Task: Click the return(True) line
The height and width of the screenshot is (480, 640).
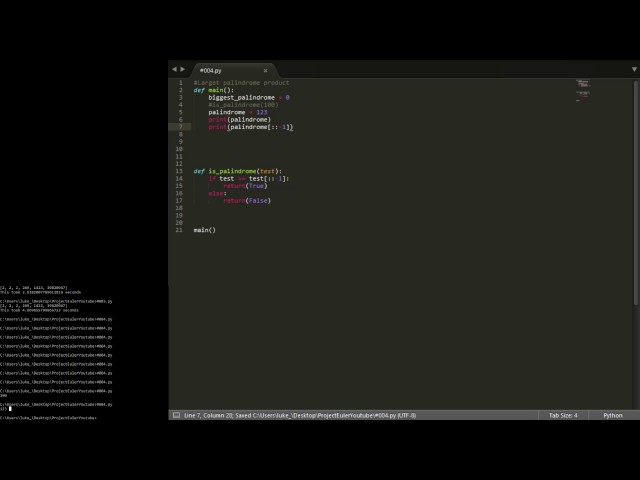Action: coord(245,186)
